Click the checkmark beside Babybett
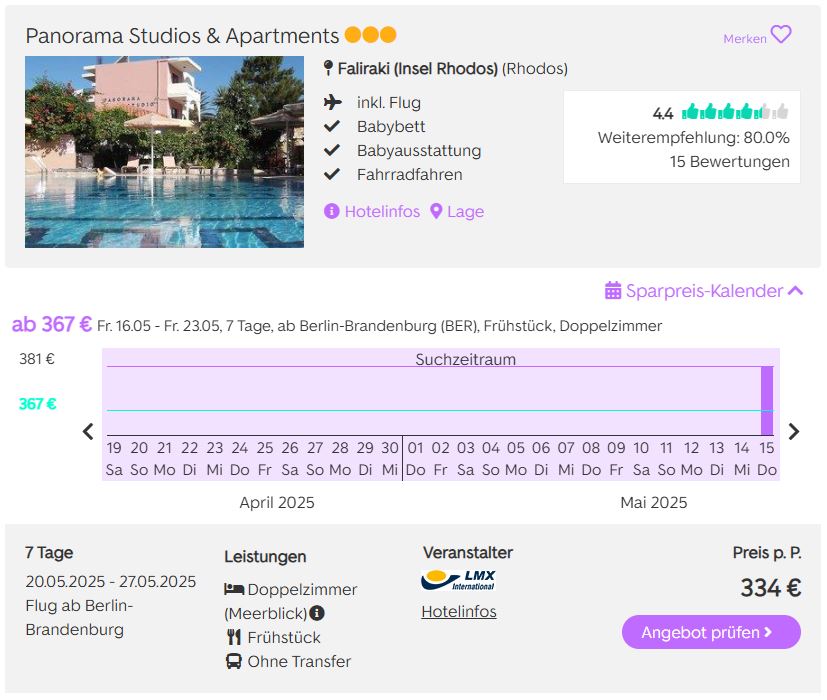The height and width of the screenshot is (700, 827). (332, 126)
